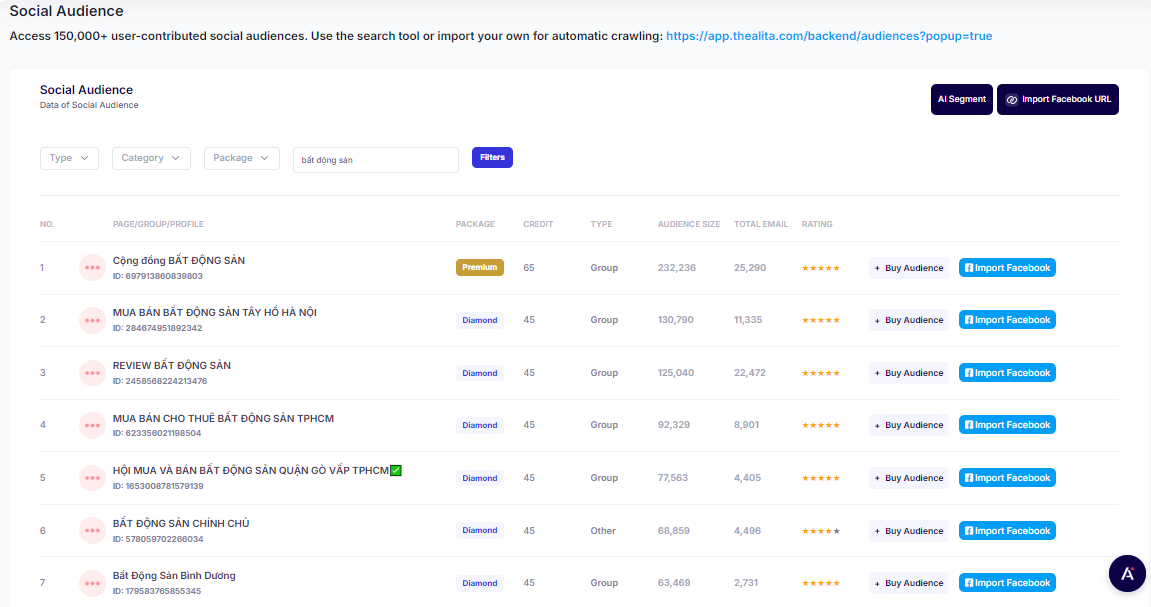The height and width of the screenshot is (607, 1151).
Task: Click the avatar icon for Cộng đồng BẤT ĐỘNG SẢN
Action: pos(92,268)
